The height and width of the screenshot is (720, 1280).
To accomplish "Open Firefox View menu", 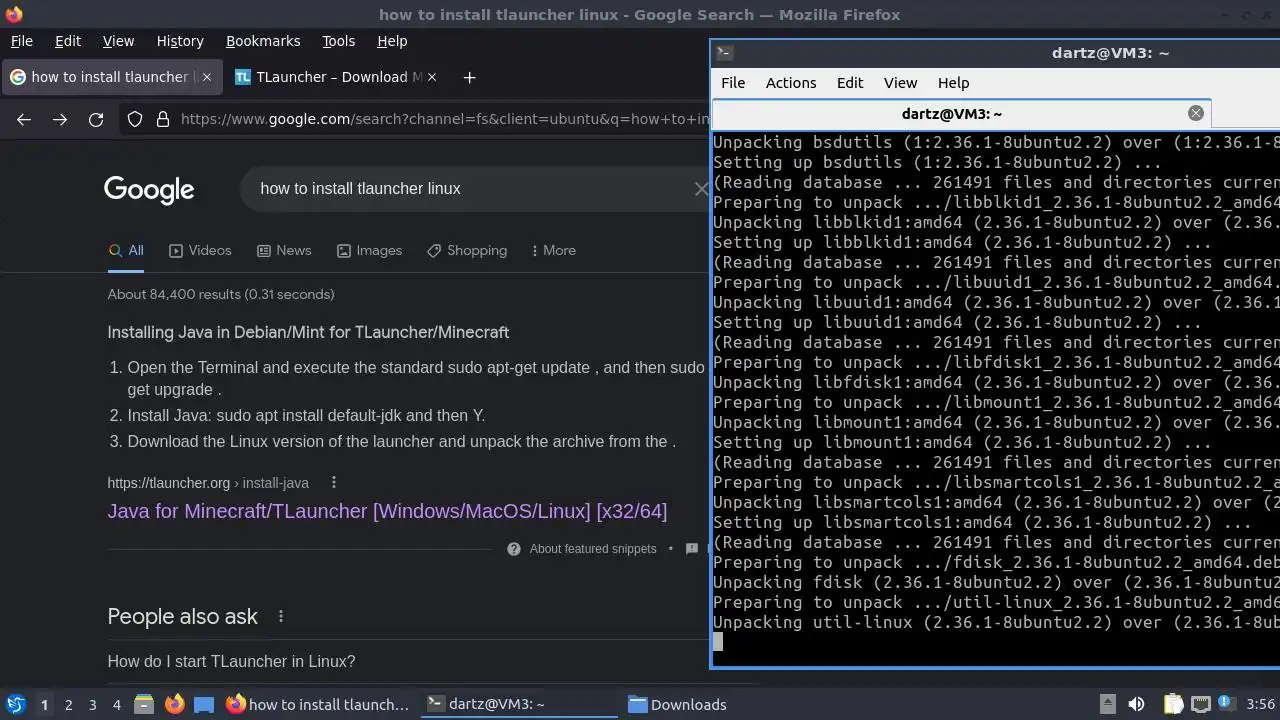I will coord(118,41).
